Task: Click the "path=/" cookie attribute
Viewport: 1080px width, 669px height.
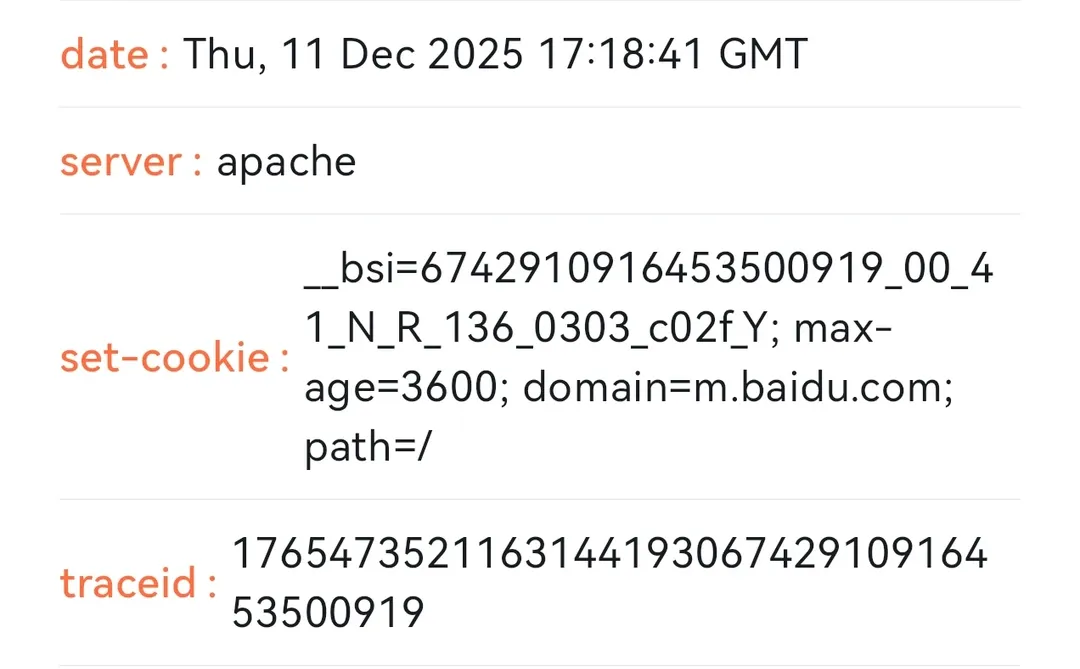Action: pos(368,448)
